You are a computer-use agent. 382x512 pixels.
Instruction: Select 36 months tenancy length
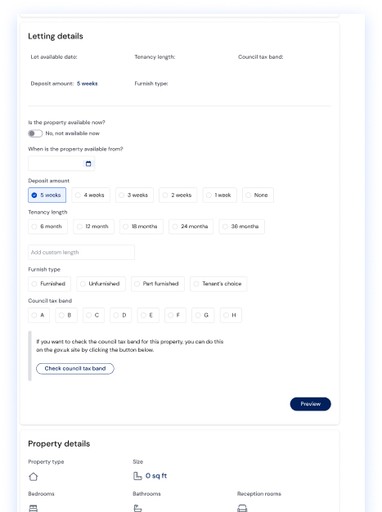pyautogui.click(x=241, y=226)
